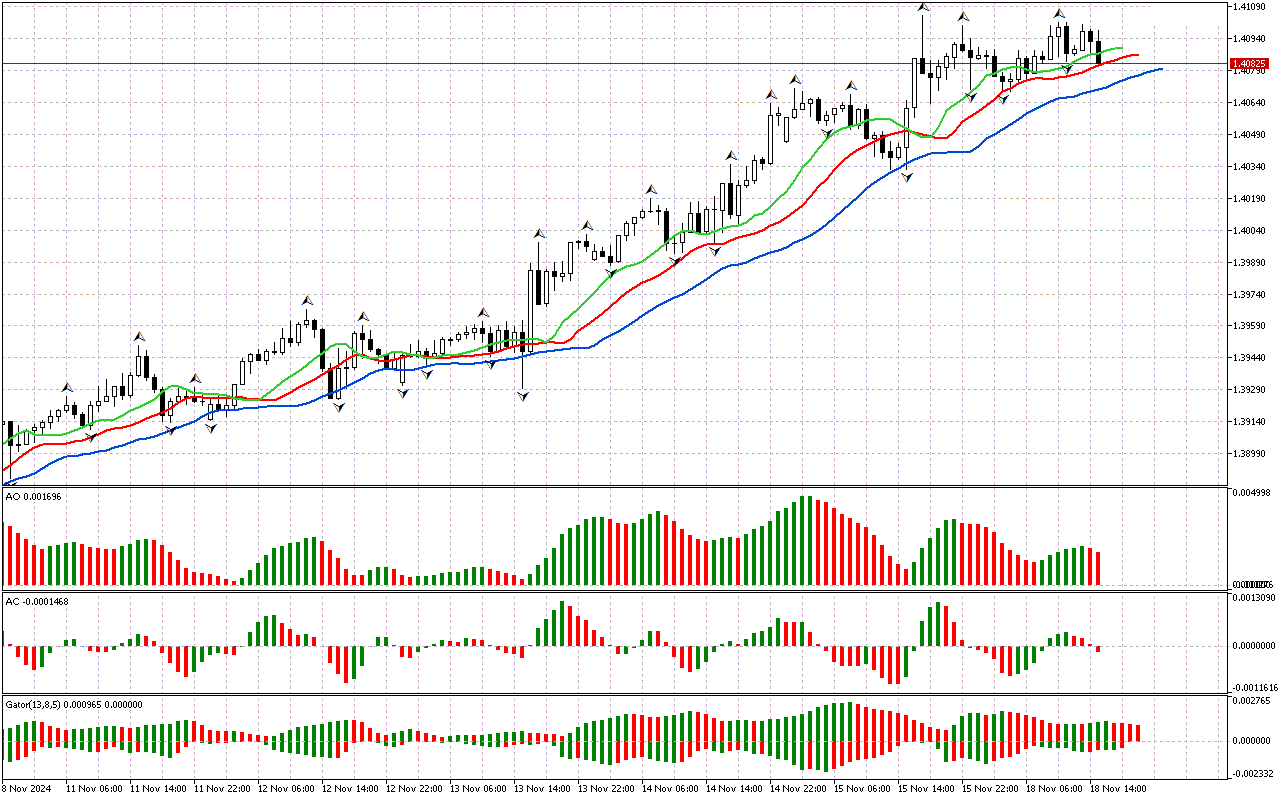Click the AO scale value 0.004998
Image resolution: width=1280 pixels, height=800 pixels.
[1250, 493]
